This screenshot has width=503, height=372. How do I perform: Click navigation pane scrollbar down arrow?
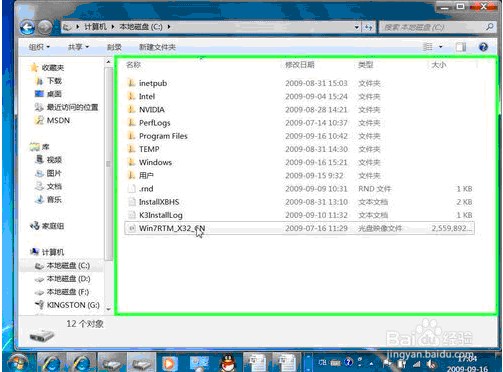pyautogui.click(x=108, y=309)
